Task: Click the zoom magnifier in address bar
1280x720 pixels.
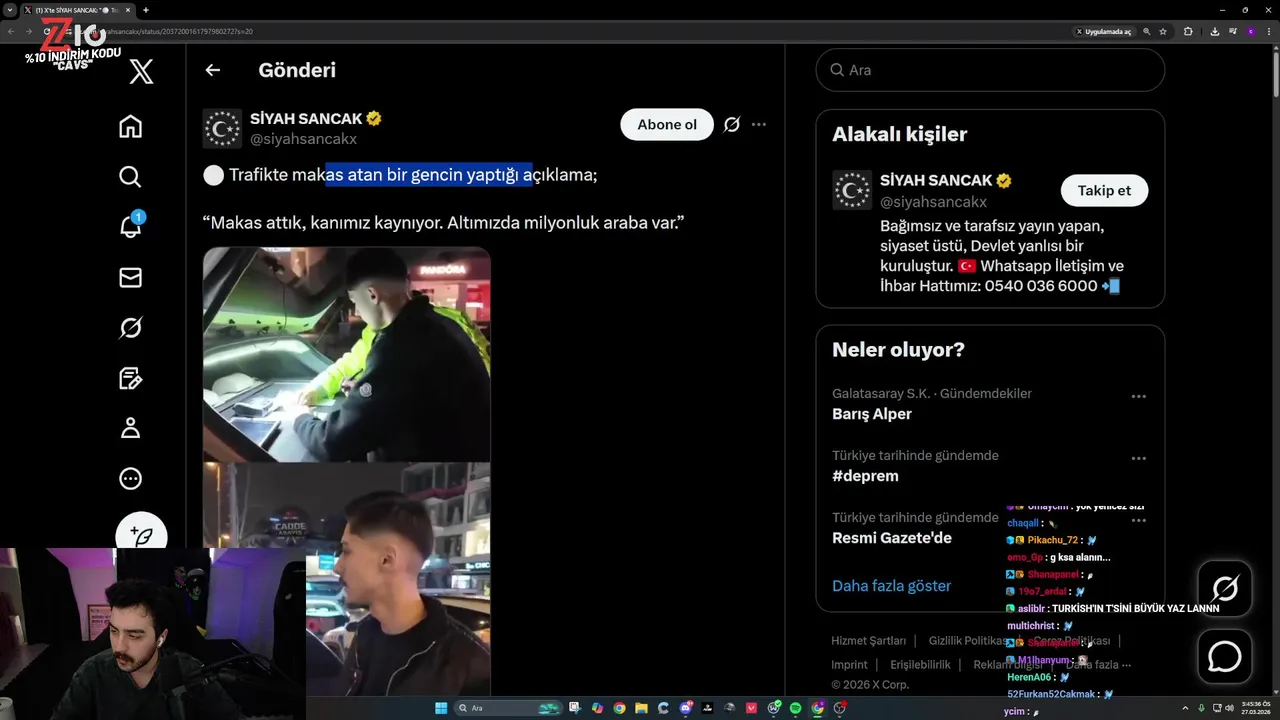Action: click(1146, 32)
